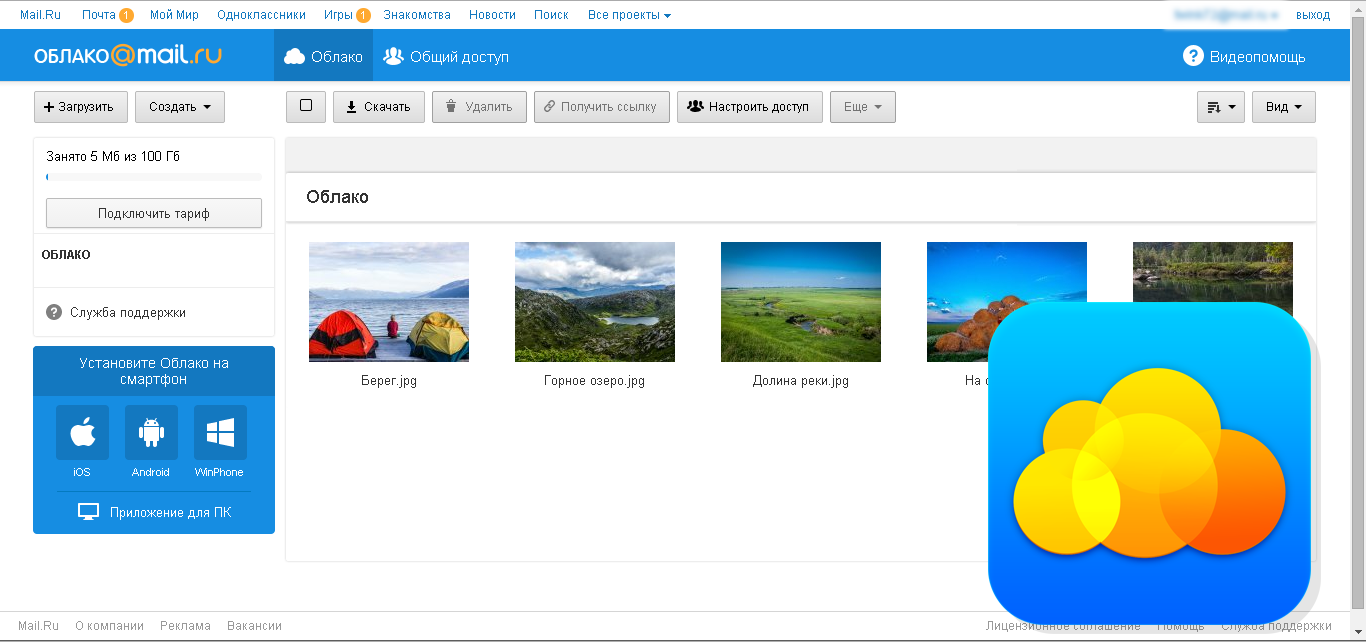1366x642 pixels.
Task: Click the storage usage progress bar
Action: pyautogui.click(x=154, y=177)
